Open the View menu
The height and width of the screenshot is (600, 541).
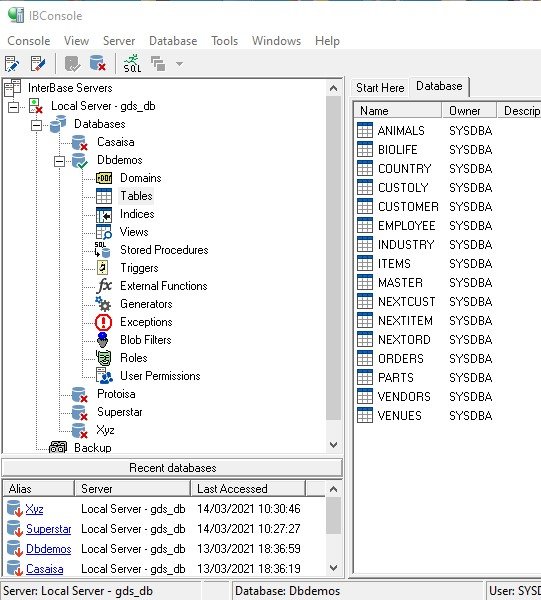click(x=77, y=41)
